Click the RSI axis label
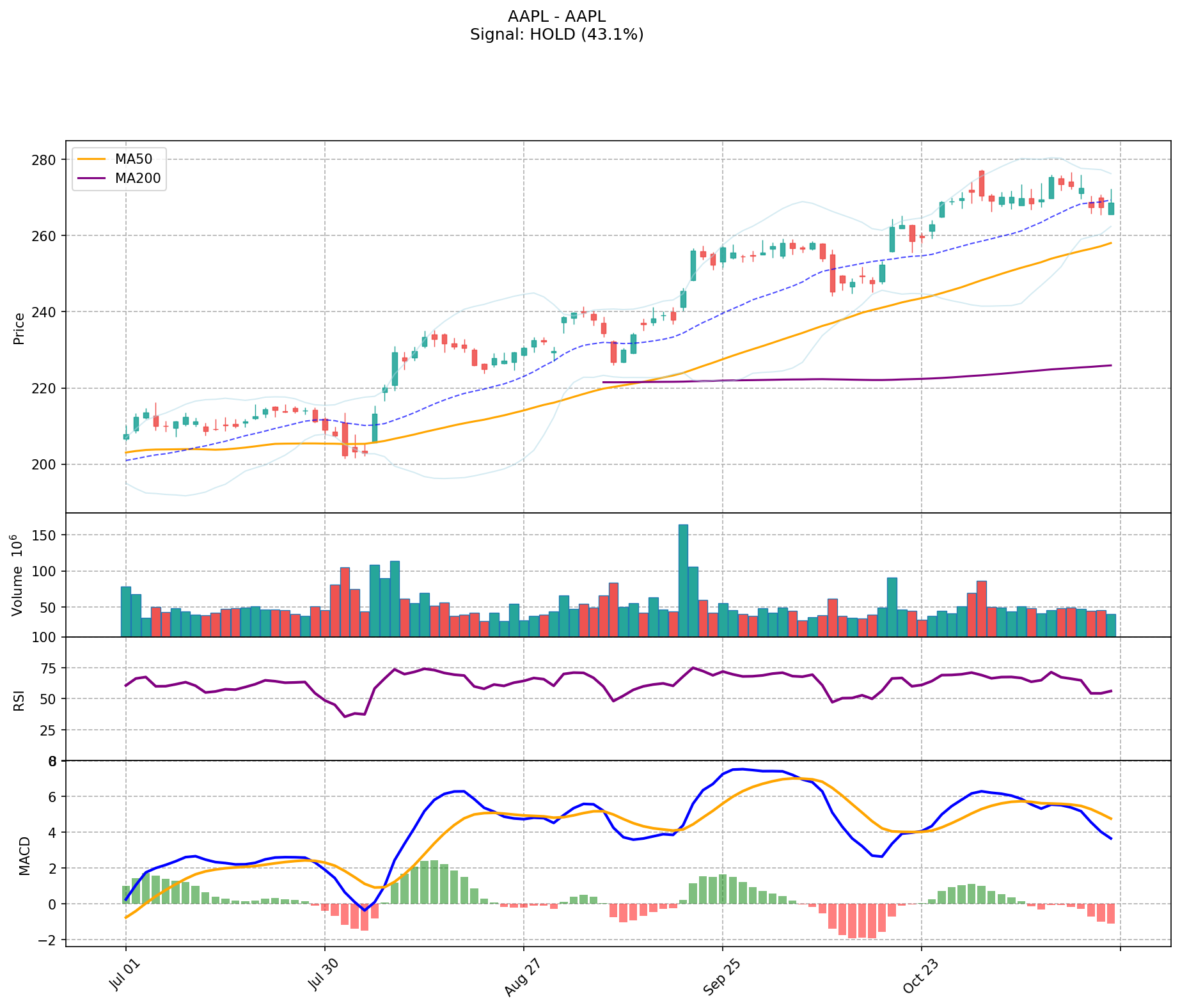 (19, 700)
